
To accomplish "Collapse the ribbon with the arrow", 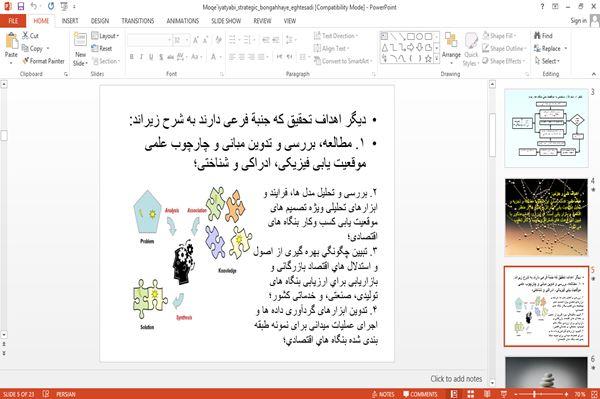I will tap(594, 74).
